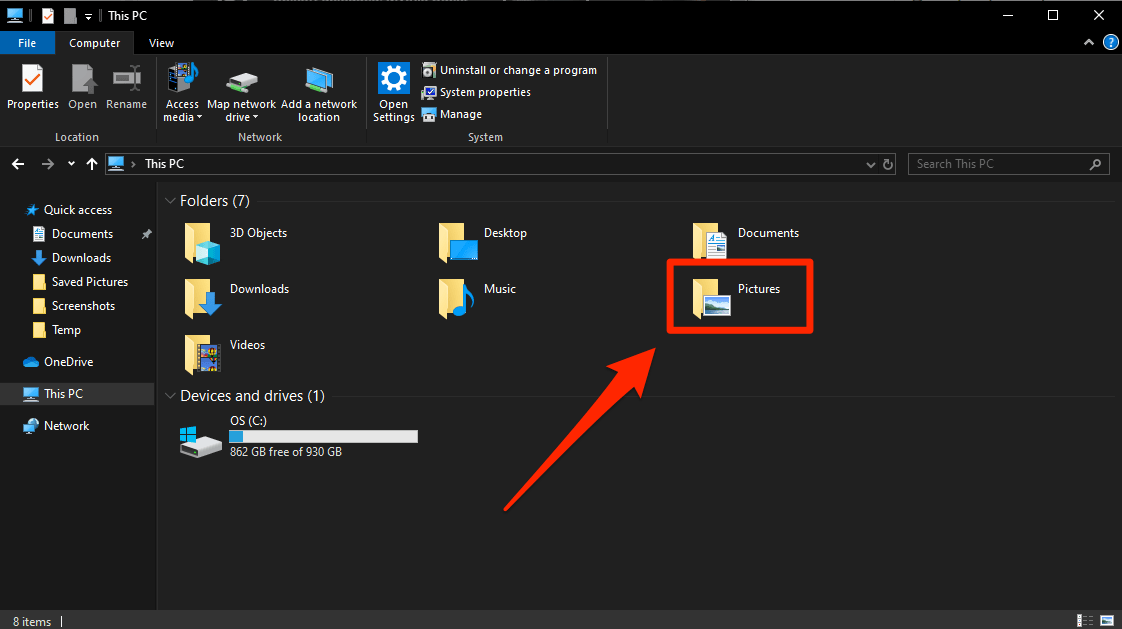The width and height of the screenshot is (1122, 629).
Task: Switch to the View ribbon tab
Action: tap(161, 43)
